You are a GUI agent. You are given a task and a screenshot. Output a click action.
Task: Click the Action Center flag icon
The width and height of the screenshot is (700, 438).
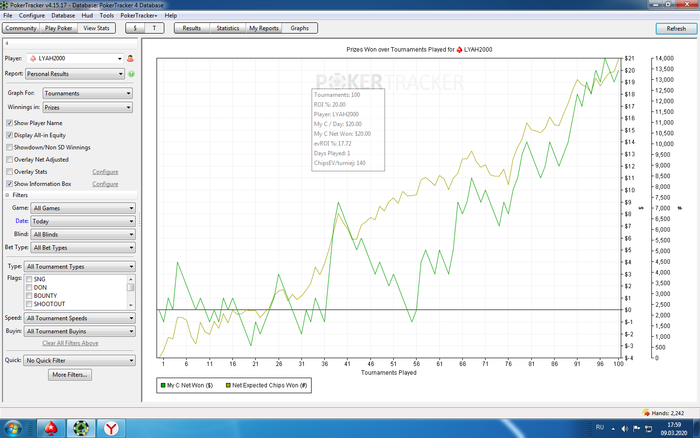pyautogui.click(x=637, y=429)
